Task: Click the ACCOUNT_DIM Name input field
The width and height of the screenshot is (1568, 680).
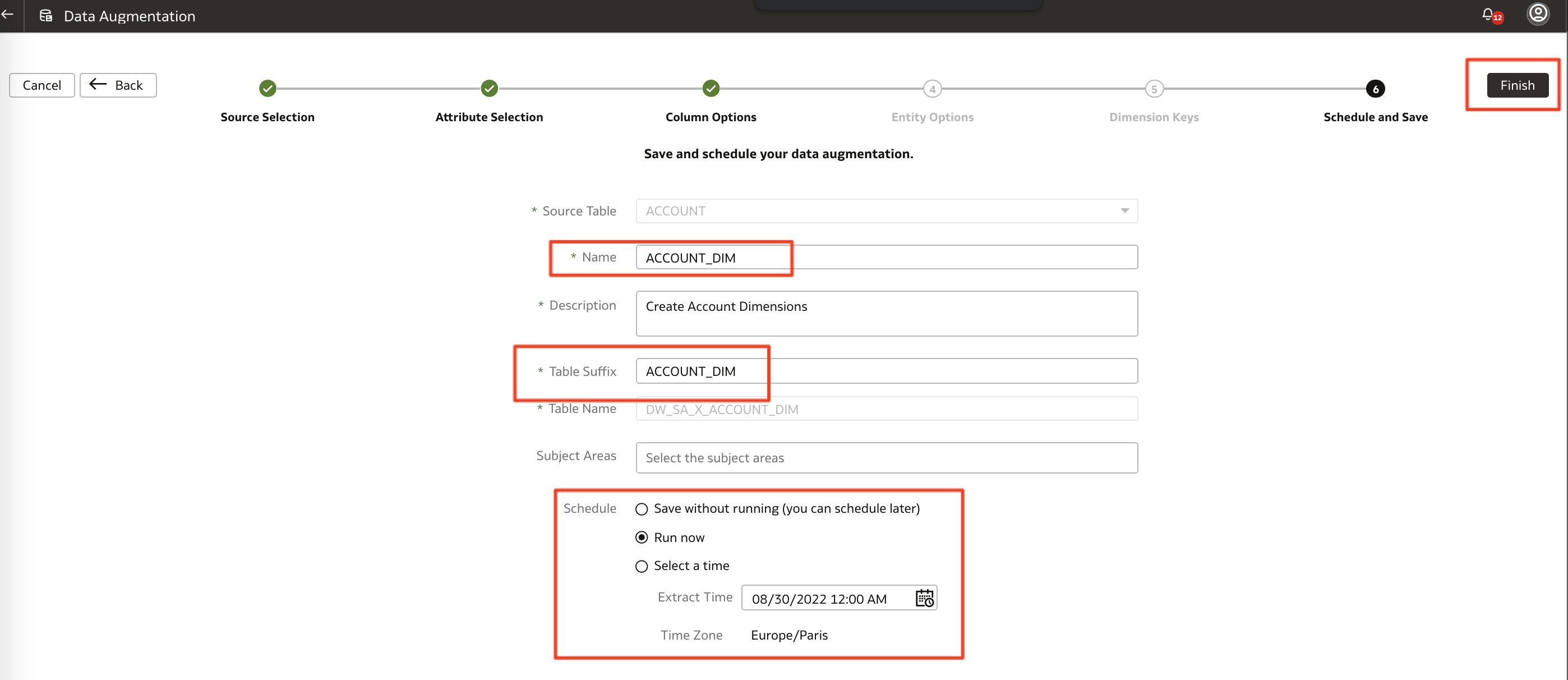Action: 712,257
